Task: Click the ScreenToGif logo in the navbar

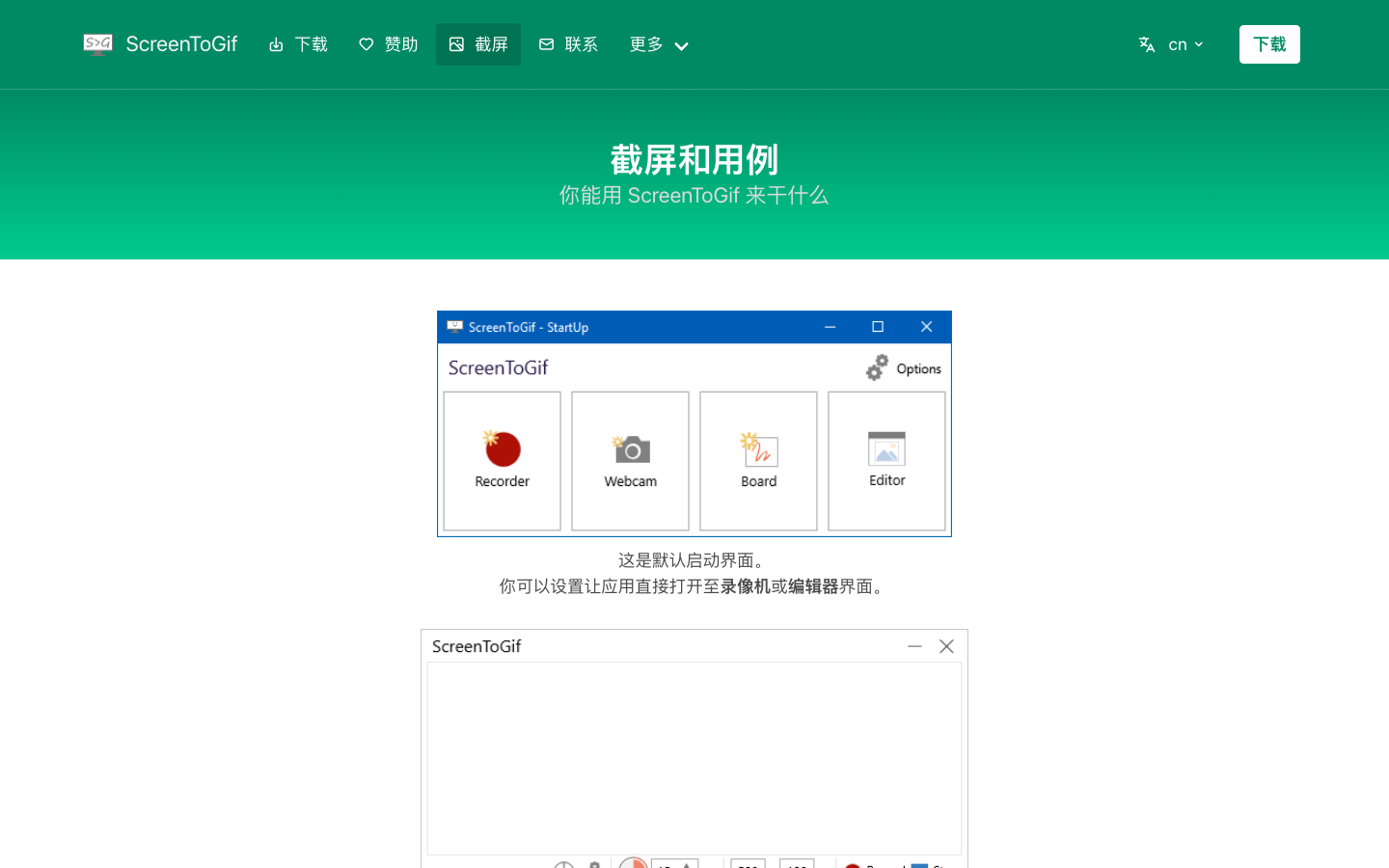Action: click(159, 43)
